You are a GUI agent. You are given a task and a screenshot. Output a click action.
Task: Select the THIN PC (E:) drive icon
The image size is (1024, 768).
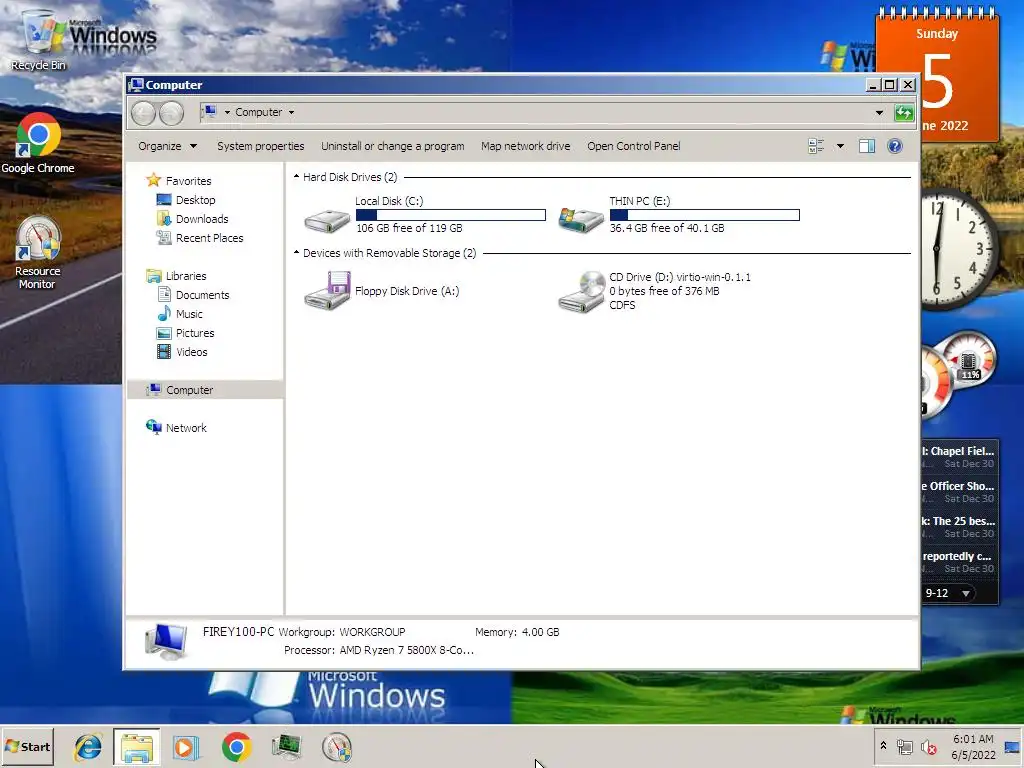581,219
